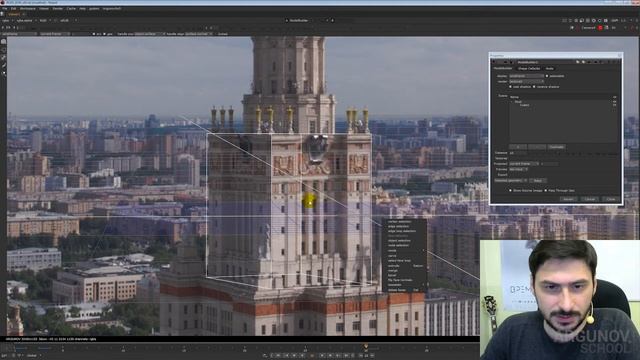Click the Unhide button in viewer toolbar
Image resolution: width=640 pixels, height=360 pixels.
(x=223, y=34)
